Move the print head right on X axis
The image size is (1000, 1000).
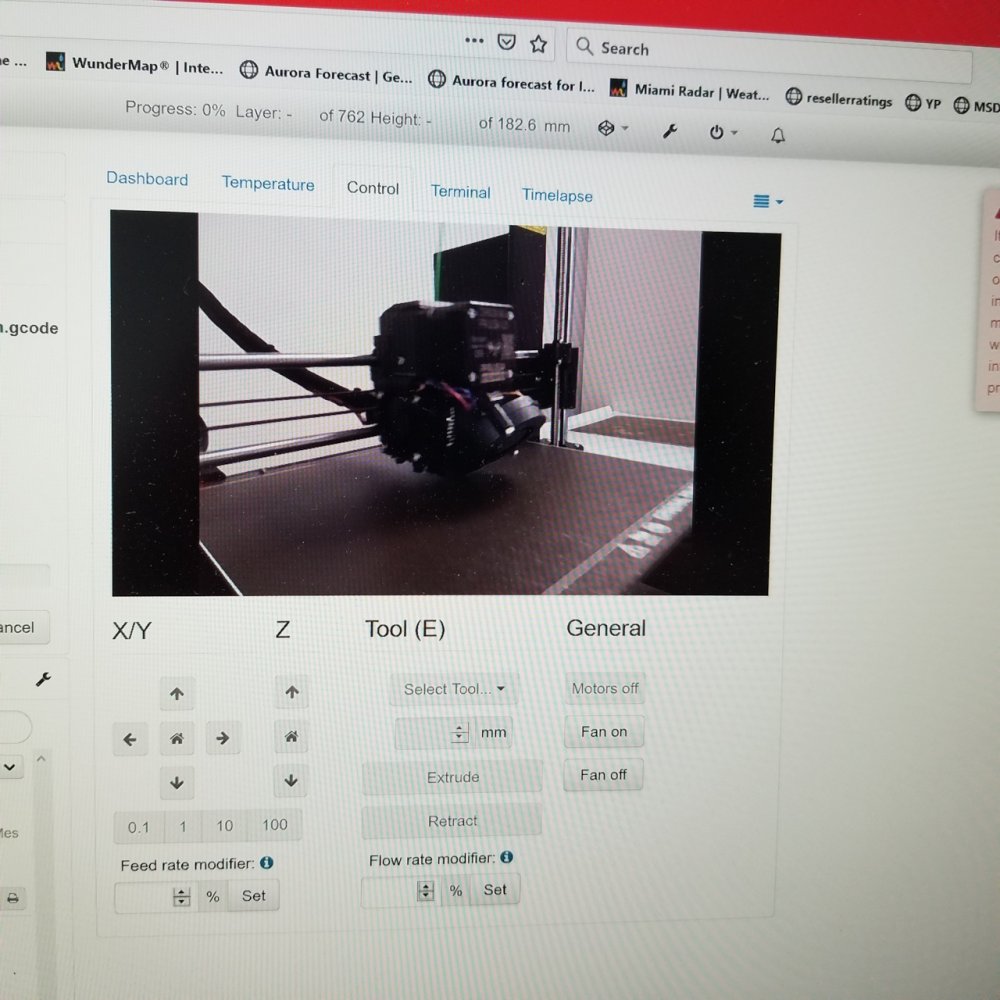click(223, 739)
